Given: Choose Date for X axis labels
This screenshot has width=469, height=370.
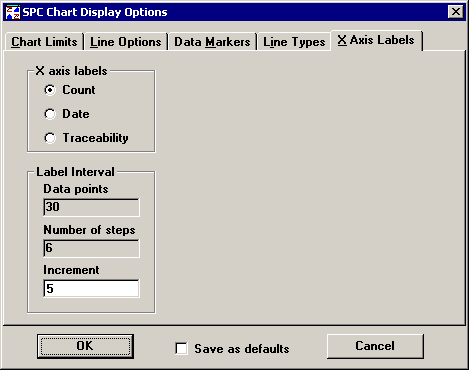Looking at the screenshot, I should [50, 114].
